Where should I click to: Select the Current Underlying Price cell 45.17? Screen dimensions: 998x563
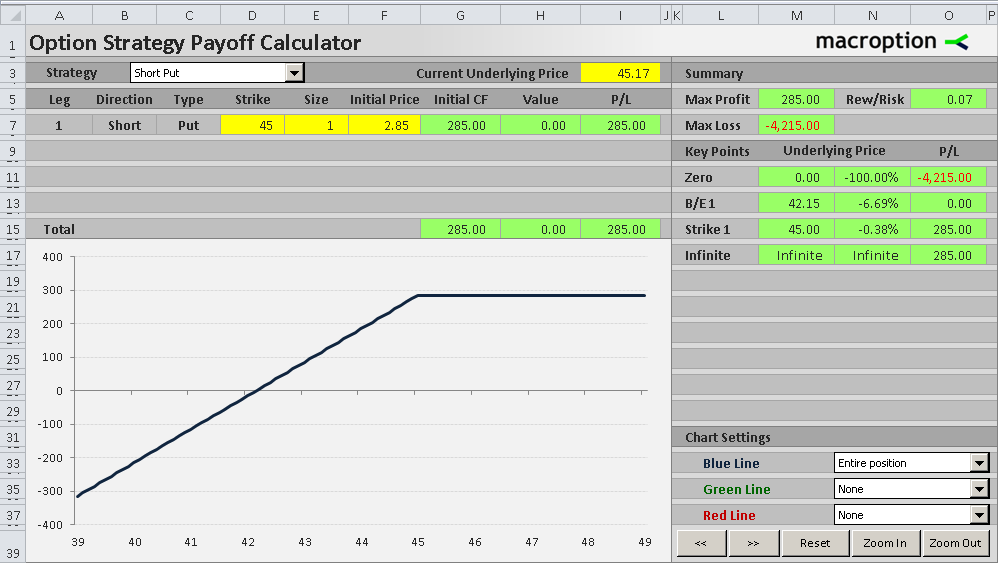620,73
